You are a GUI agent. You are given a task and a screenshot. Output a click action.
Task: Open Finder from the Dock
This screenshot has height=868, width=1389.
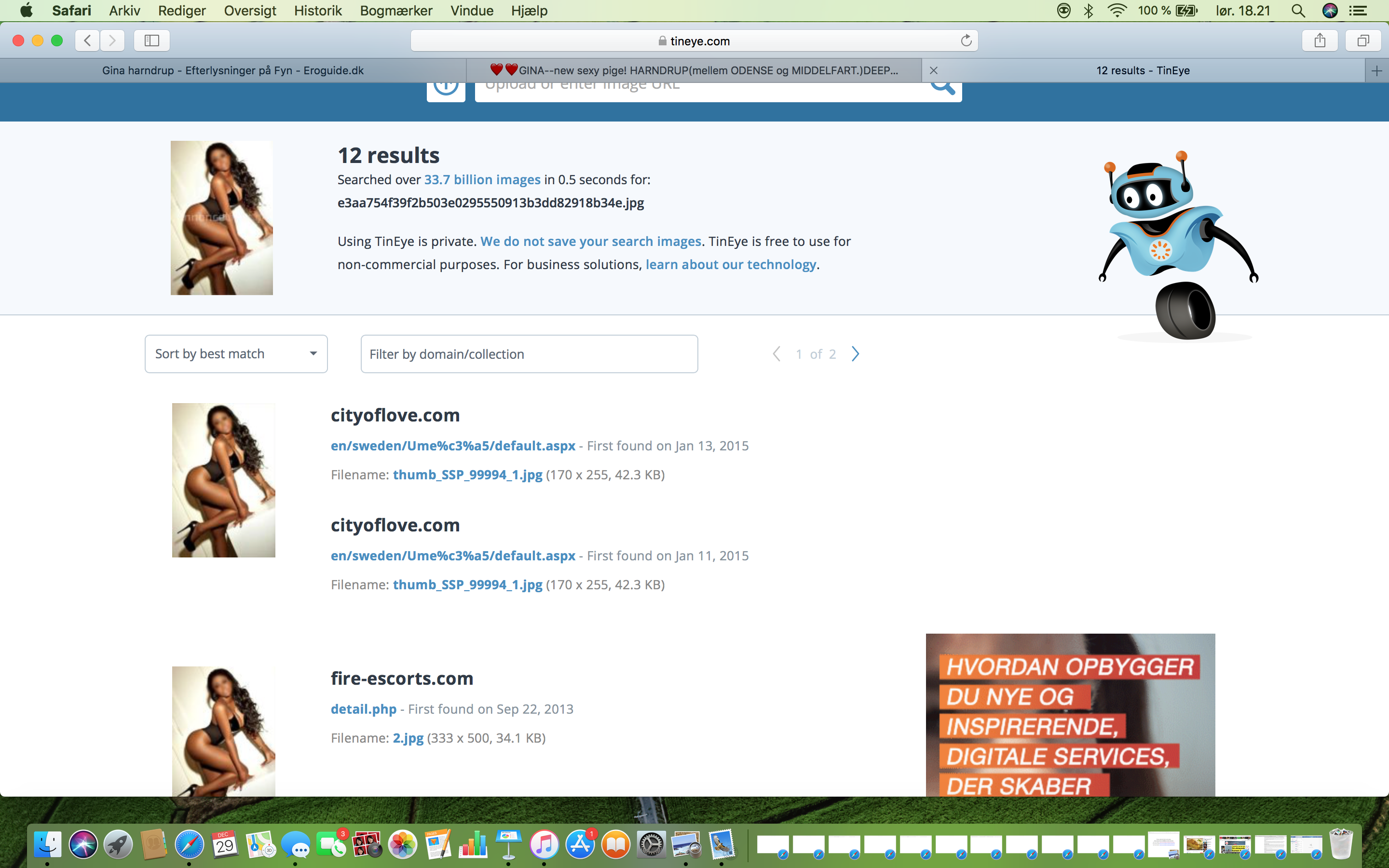click(x=47, y=844)
